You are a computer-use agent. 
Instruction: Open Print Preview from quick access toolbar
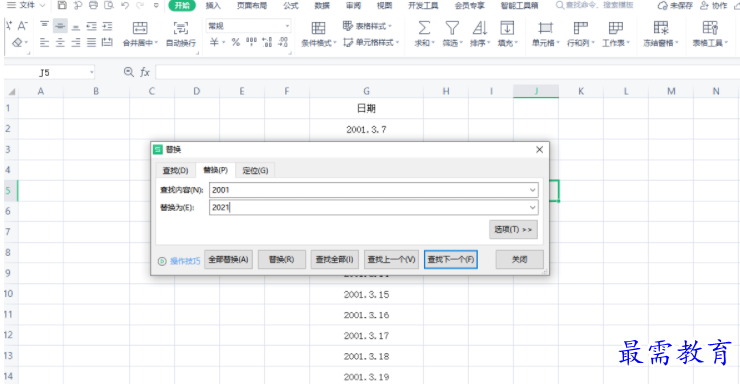tap(109, 5)
